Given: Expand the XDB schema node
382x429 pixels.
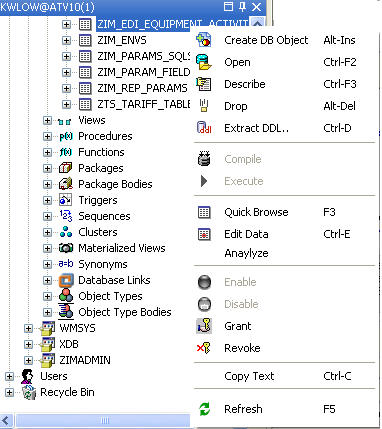Looking at the screenshot, I should coord(28,344).
